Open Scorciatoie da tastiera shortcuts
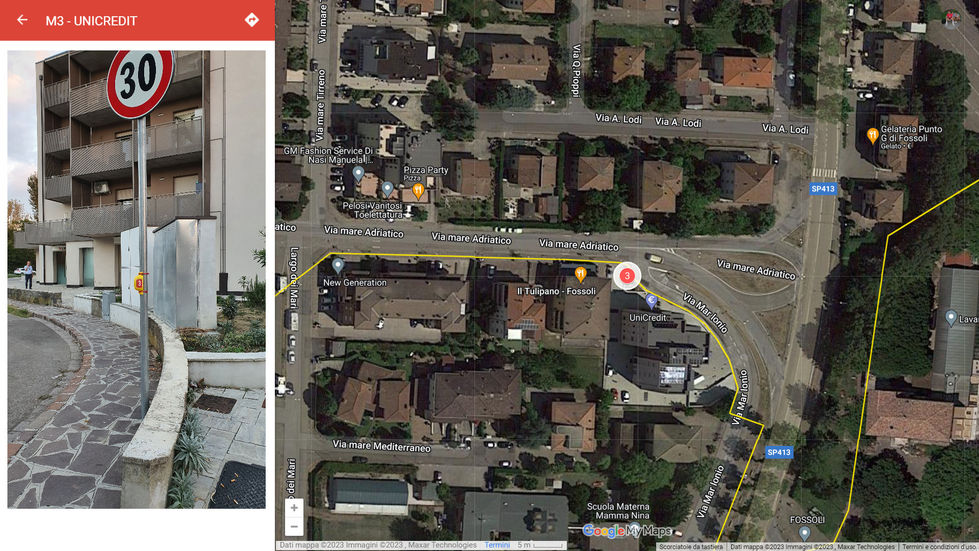The image size is (979, 551). tap(691, 547)
